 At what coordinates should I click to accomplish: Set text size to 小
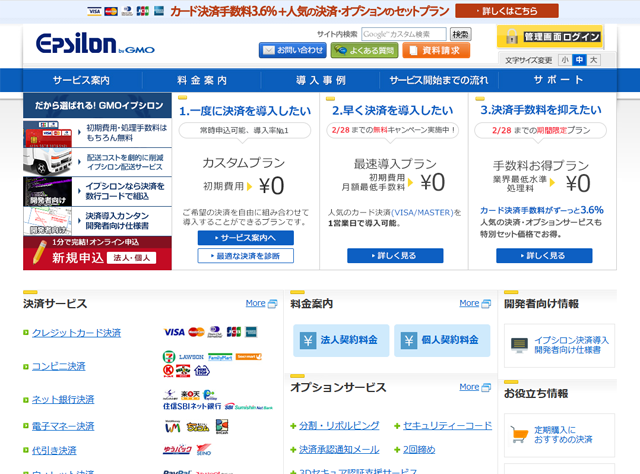[565, 60]
